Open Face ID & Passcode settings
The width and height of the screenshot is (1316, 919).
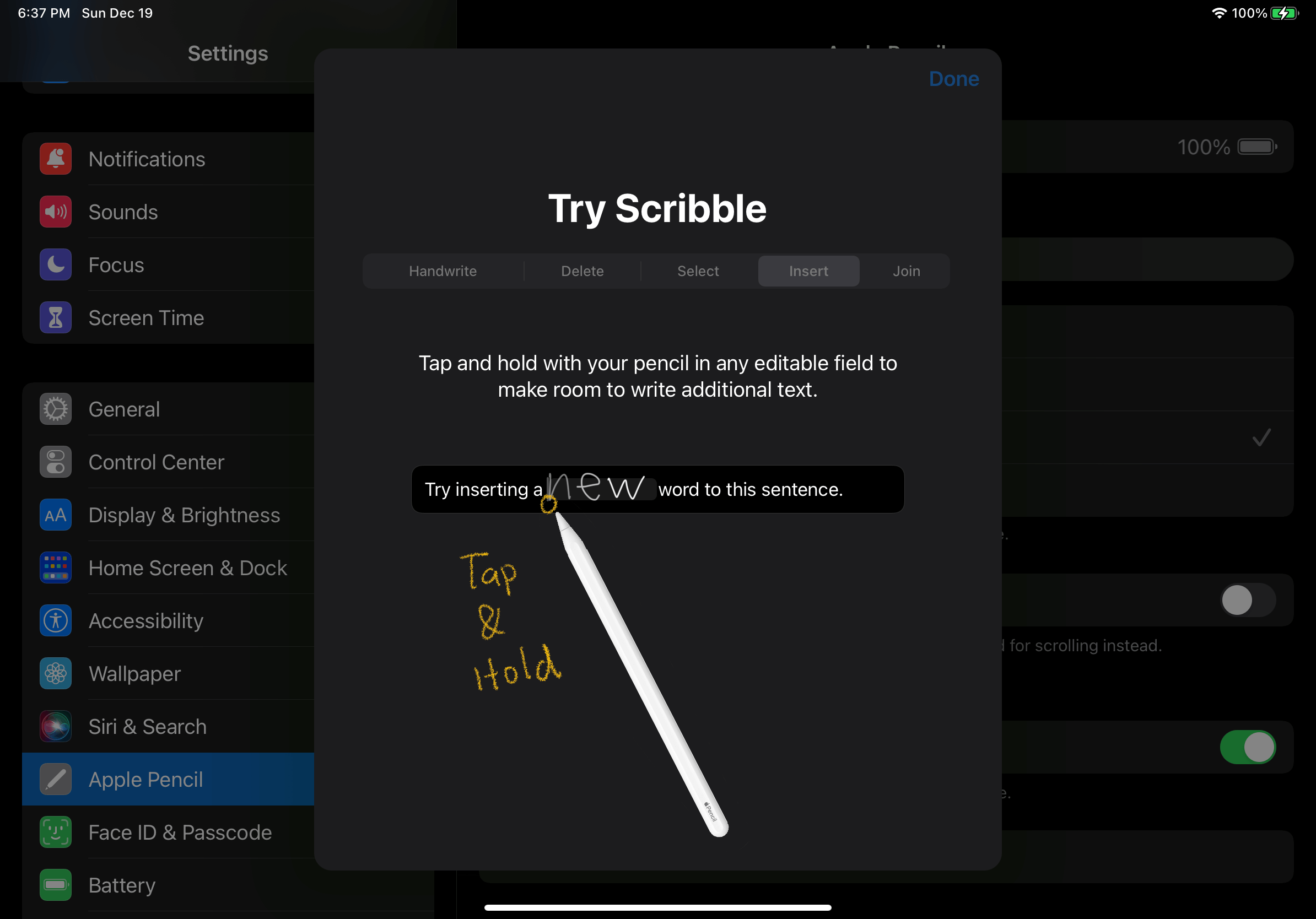click(180, 832)
